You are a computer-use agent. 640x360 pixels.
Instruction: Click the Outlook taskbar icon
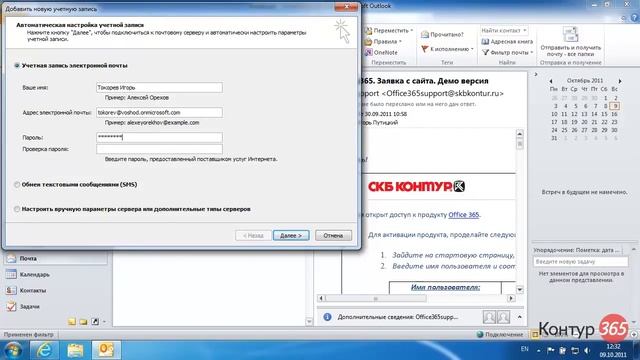coord(106,350)
